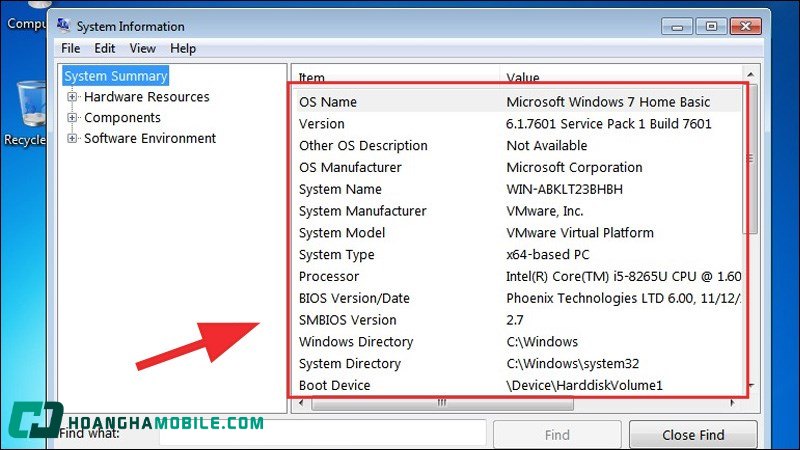This screenshot has height=450, width=800.
Task: Select the Windows Directory row
Action: [517, 342]
